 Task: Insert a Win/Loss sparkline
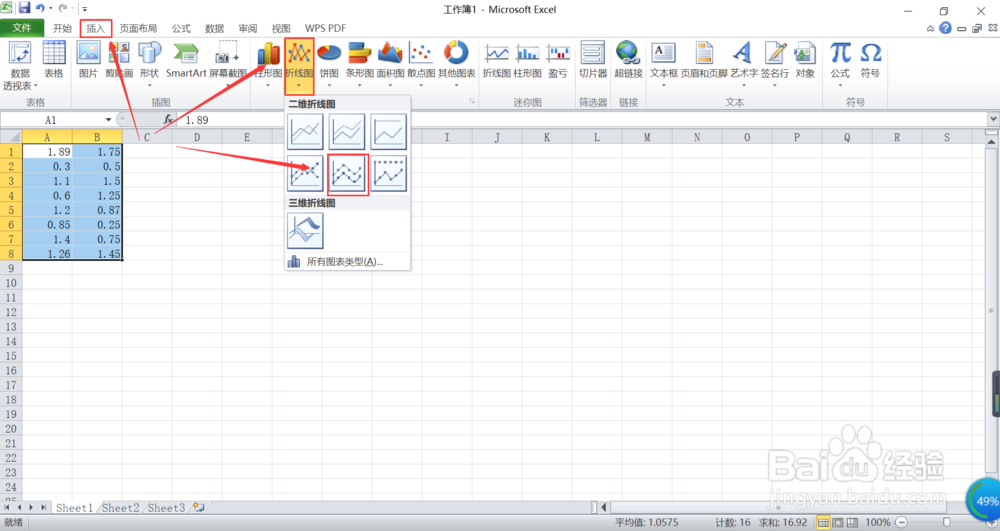pos(558,61)
